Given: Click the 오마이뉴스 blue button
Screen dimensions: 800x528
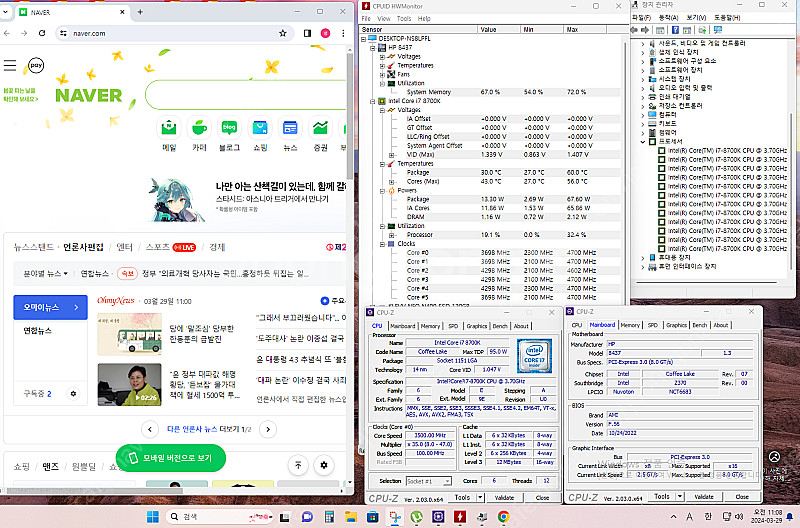Looking at the screenshot, I should click(x=50, y=308).
